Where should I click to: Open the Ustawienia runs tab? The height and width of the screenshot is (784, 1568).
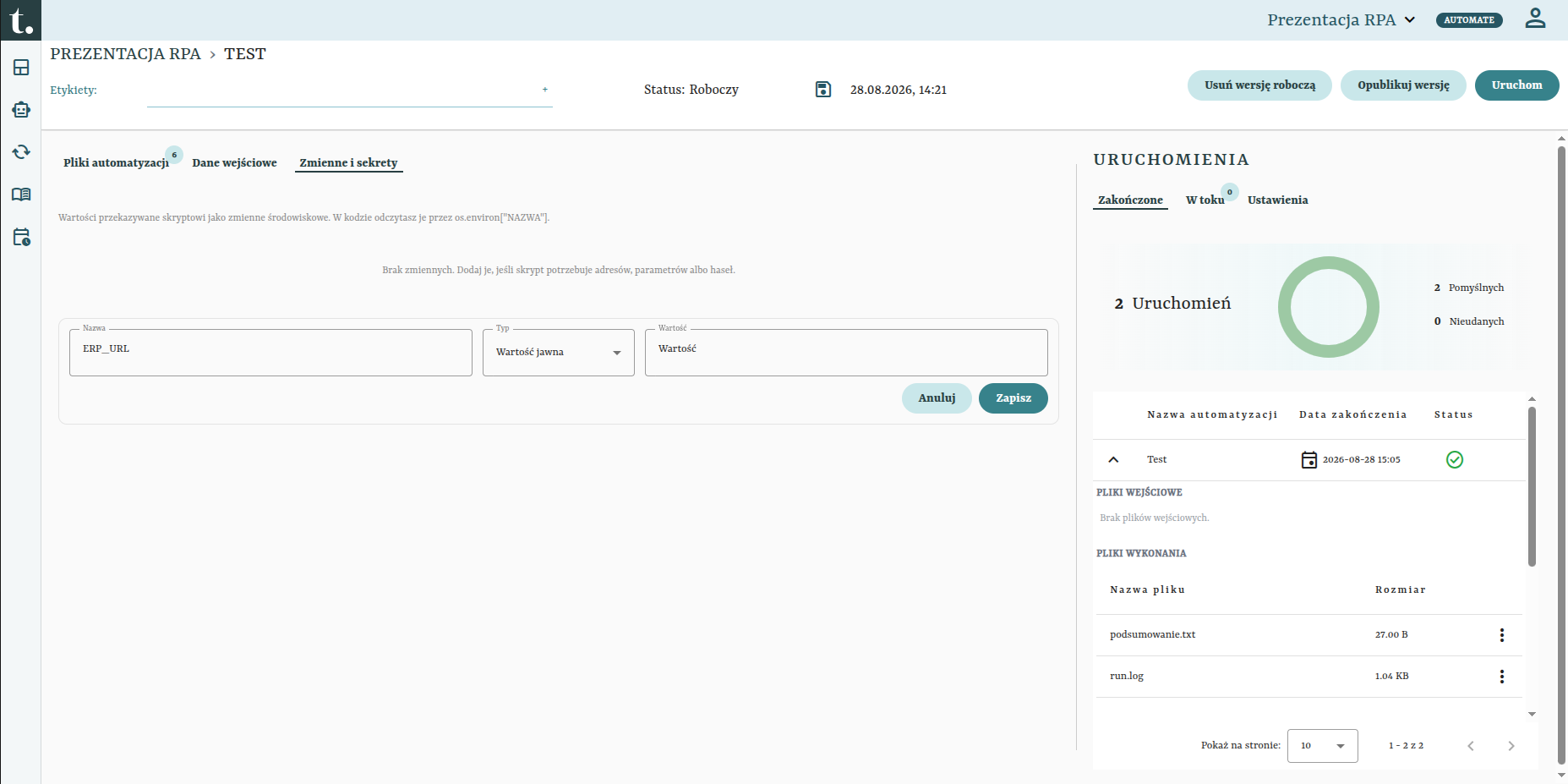pos(1277,200)
